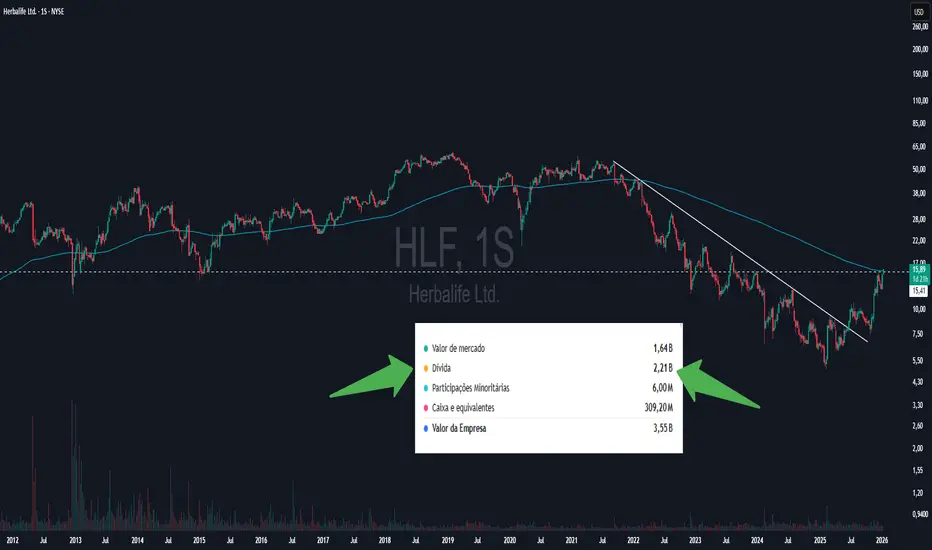This screenshot has height=550, width=932.
Task: Click the 2016 label on time axis
Action: (x=261, y=540)
